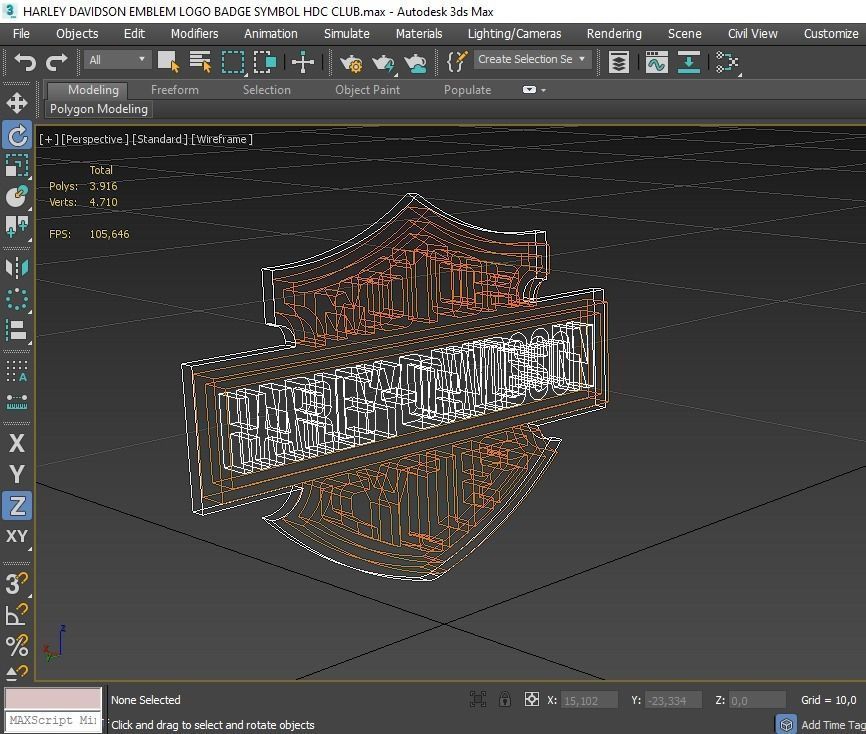The height and width of the screenshot is (734, 866).
Task: Choose Rectangular Selection Region tool
Action: click(x=233, y=61)
